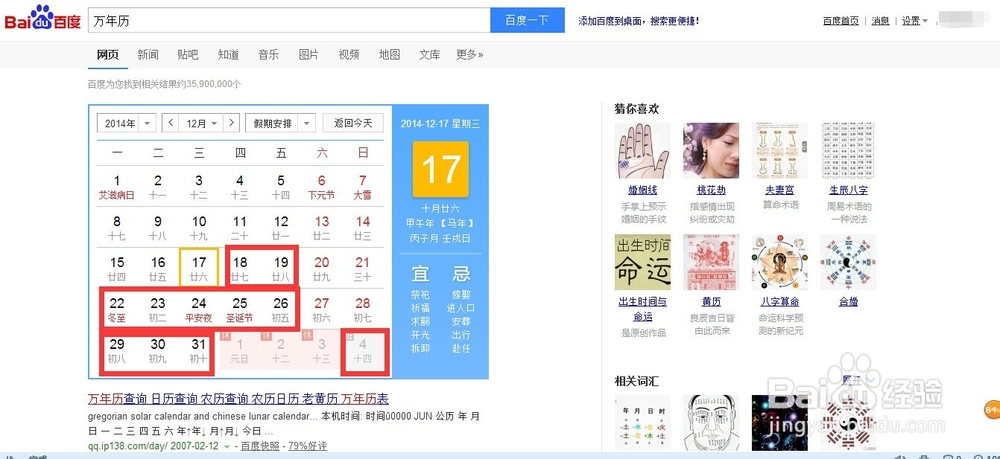Select December 7 大雪
This screenshot has width=1000, height=459.
362,187
